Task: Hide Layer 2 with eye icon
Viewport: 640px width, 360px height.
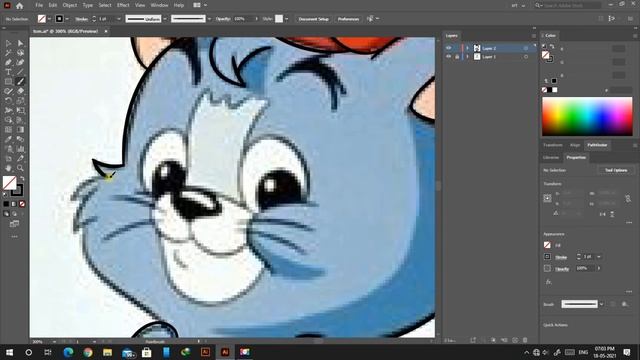Action: tap(449, 48)
